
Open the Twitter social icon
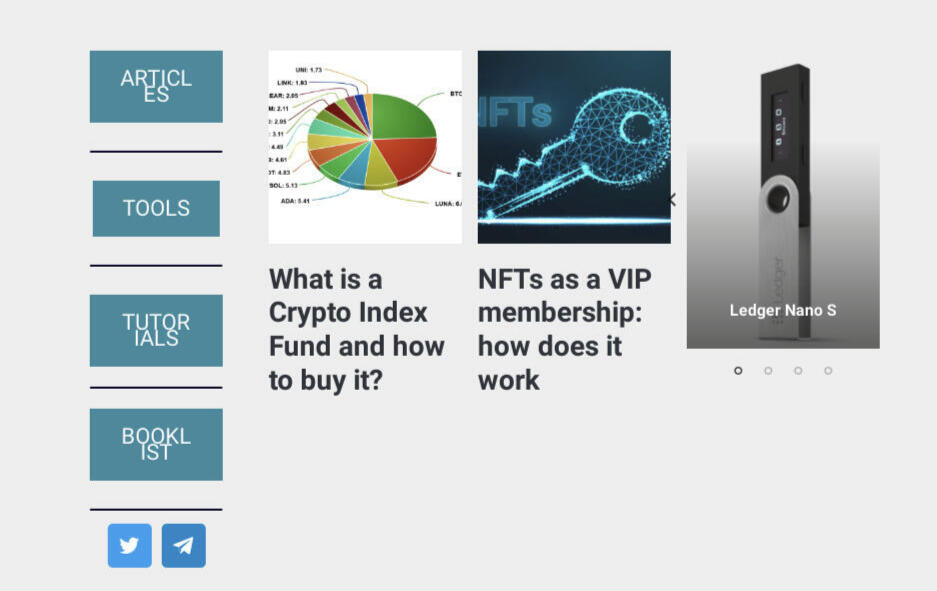130,546
